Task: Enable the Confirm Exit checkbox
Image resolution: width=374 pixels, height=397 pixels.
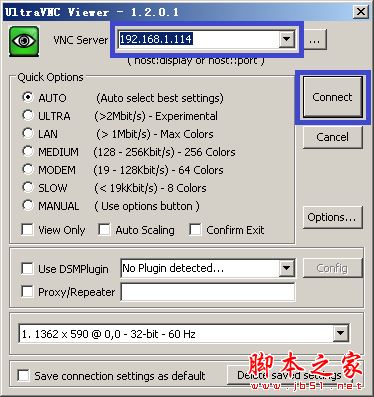Action: [x=195, y=230]
